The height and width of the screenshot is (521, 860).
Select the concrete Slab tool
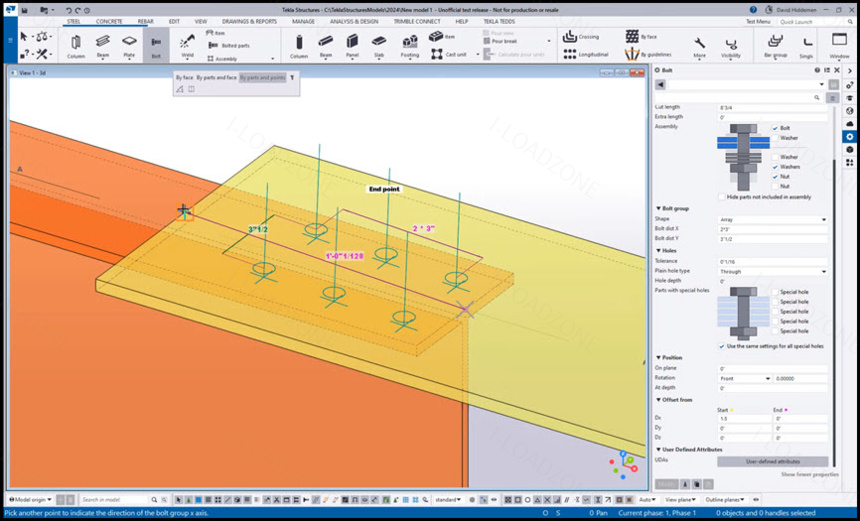click(379, 46)
